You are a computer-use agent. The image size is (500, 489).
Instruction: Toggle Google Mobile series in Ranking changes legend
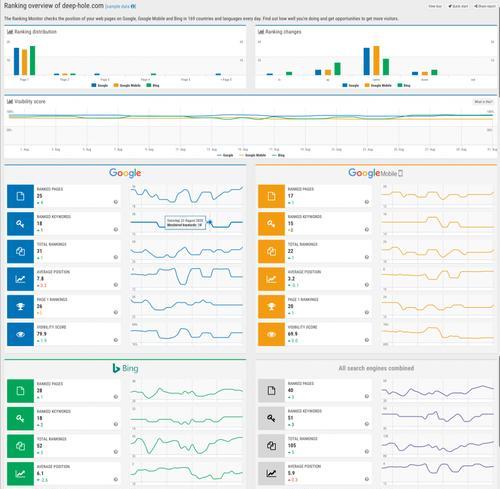click(378, 85)
